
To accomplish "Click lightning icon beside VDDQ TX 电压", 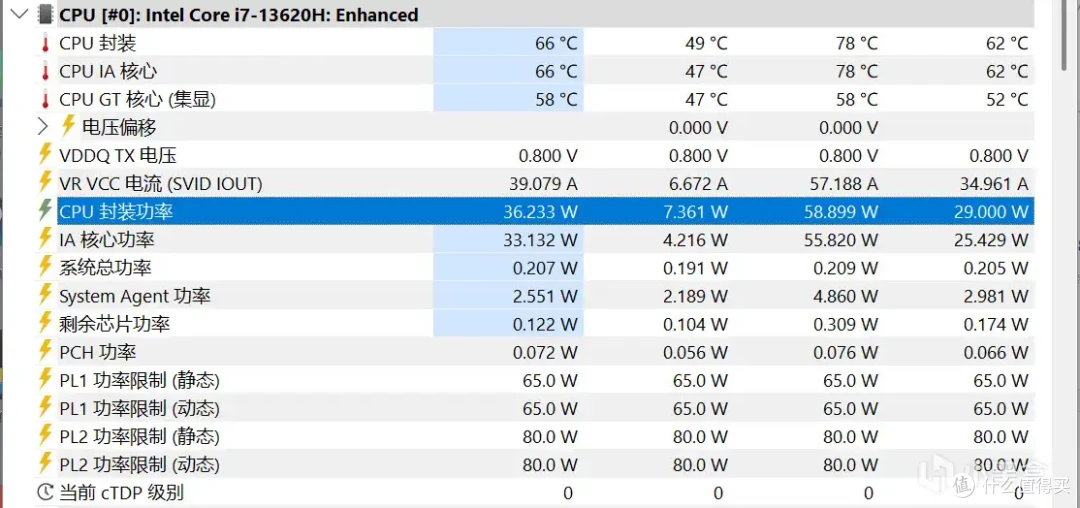I will [x=45, y=154].
